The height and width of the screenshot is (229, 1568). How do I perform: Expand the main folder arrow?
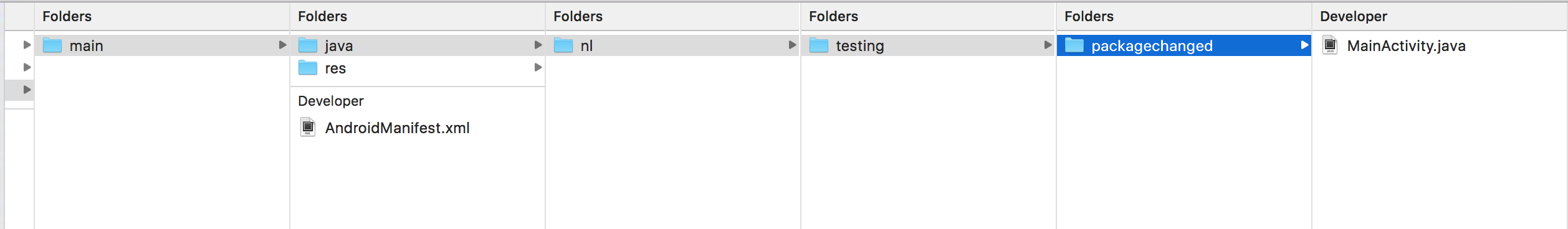point(282,45)
